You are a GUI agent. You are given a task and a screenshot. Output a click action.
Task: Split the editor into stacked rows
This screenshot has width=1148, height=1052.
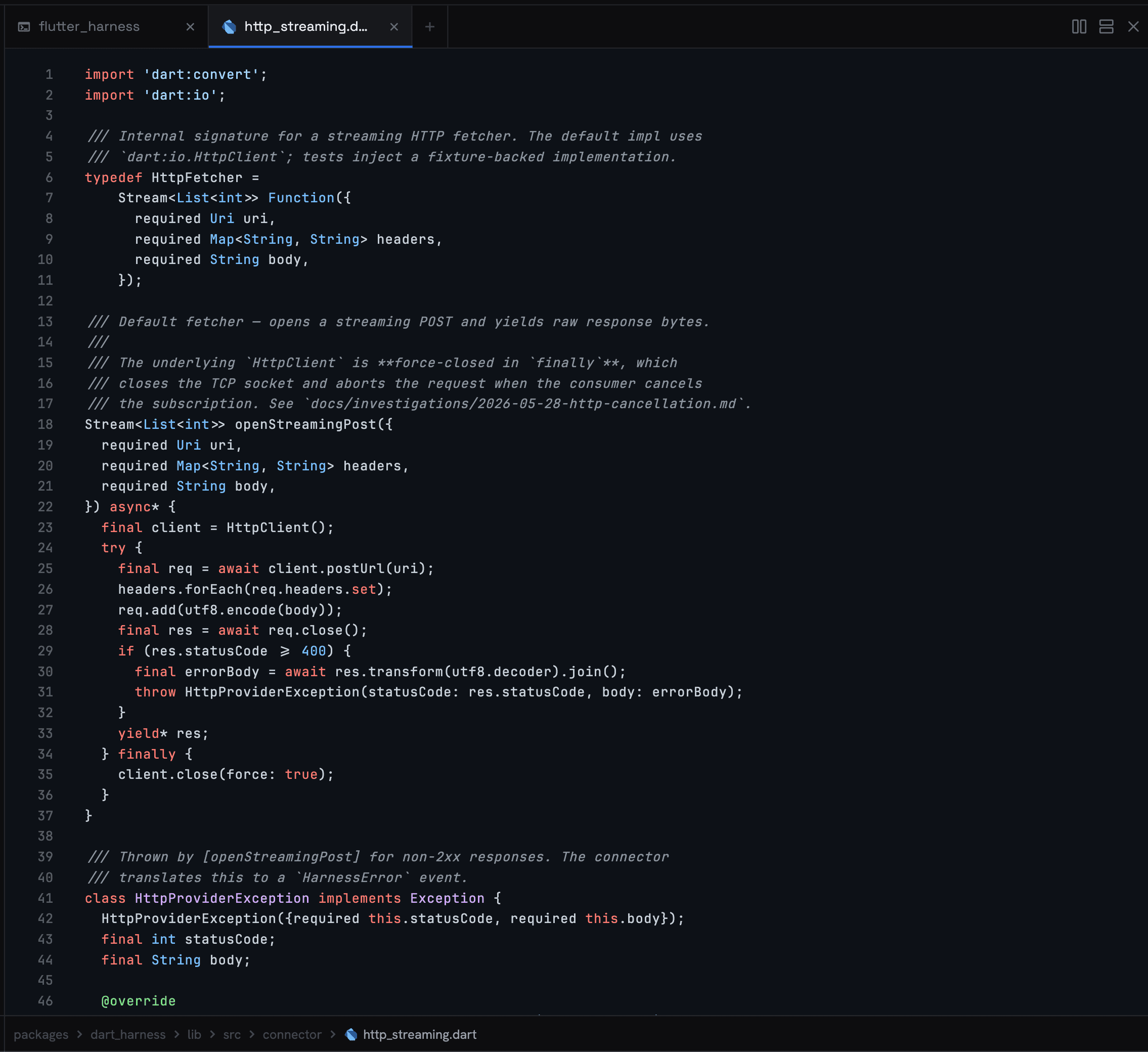tap(1106, 27)
